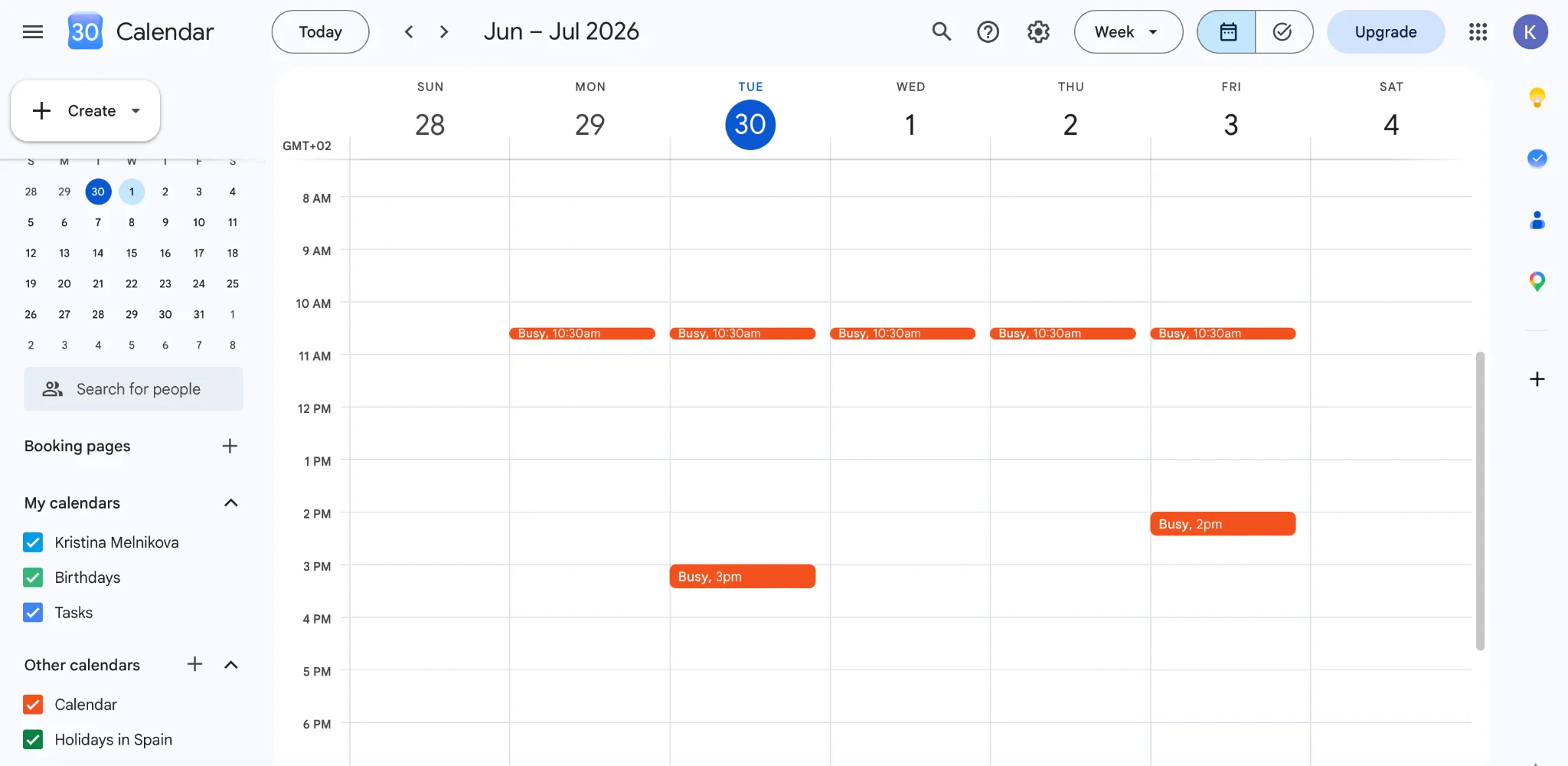1568x766 pixels.
Task: Get add-ons plus icon in side panel
Action: point(1537,379)
